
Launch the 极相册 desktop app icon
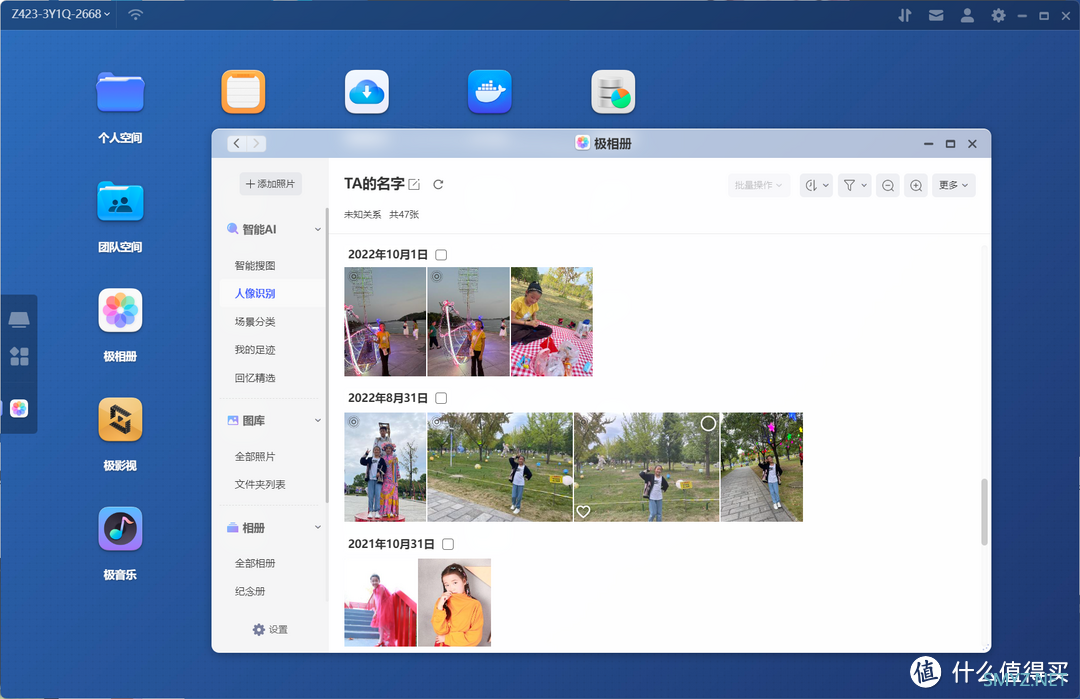click(x=120, y=310)
